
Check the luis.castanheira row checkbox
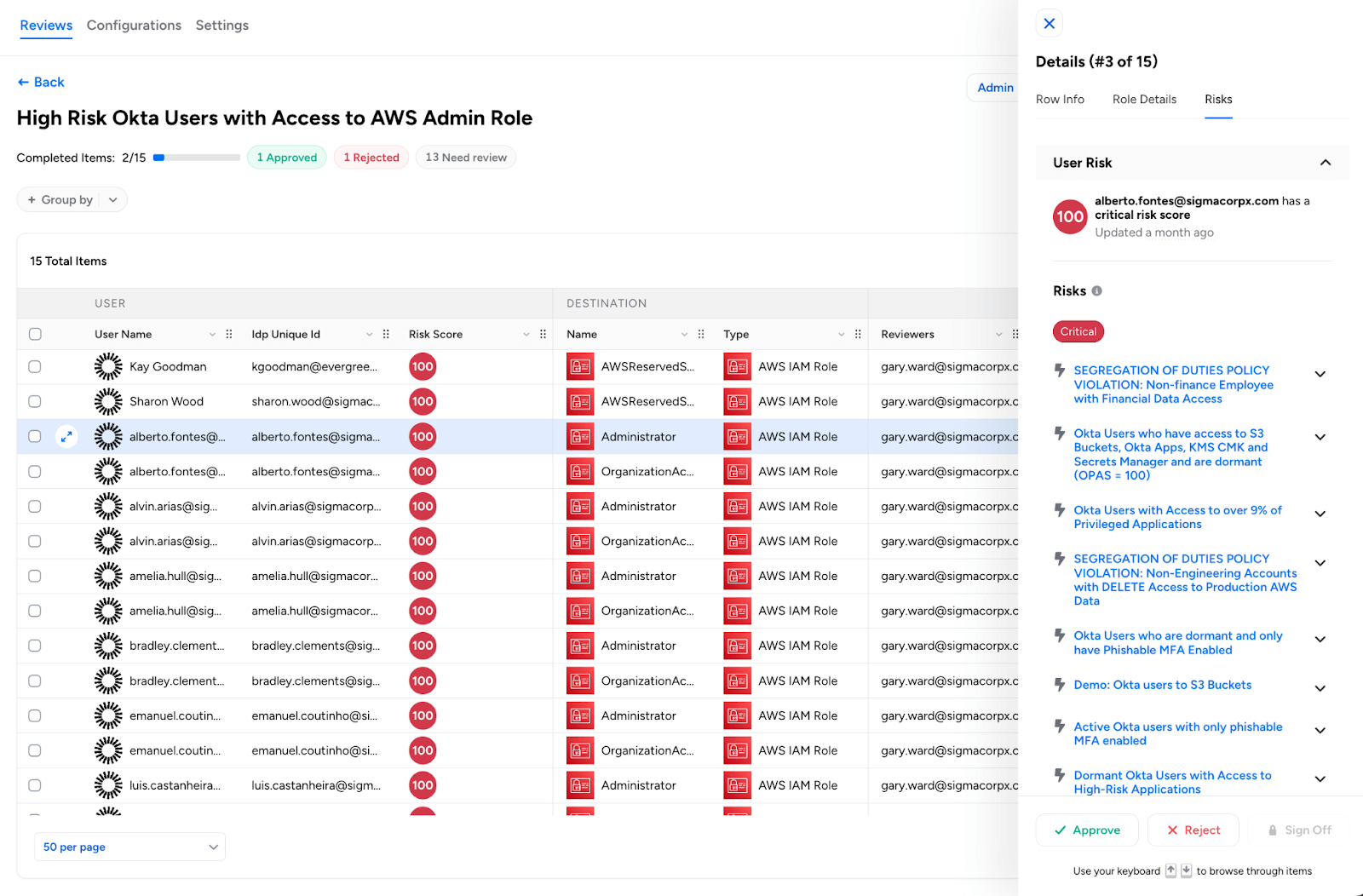(35, 786)
